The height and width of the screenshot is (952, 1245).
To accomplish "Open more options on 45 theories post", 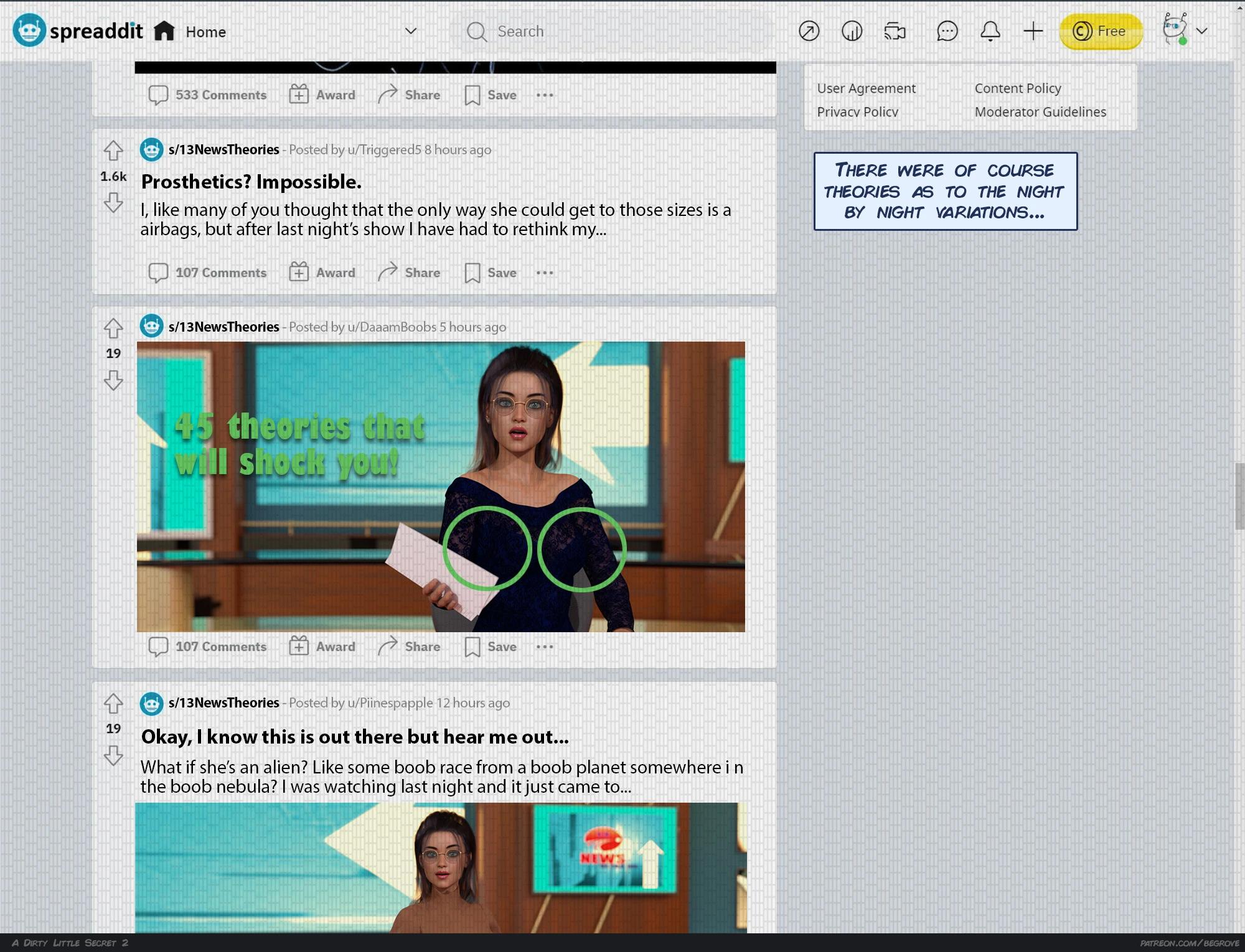I will pyautogui.click(x=545, y=646).
